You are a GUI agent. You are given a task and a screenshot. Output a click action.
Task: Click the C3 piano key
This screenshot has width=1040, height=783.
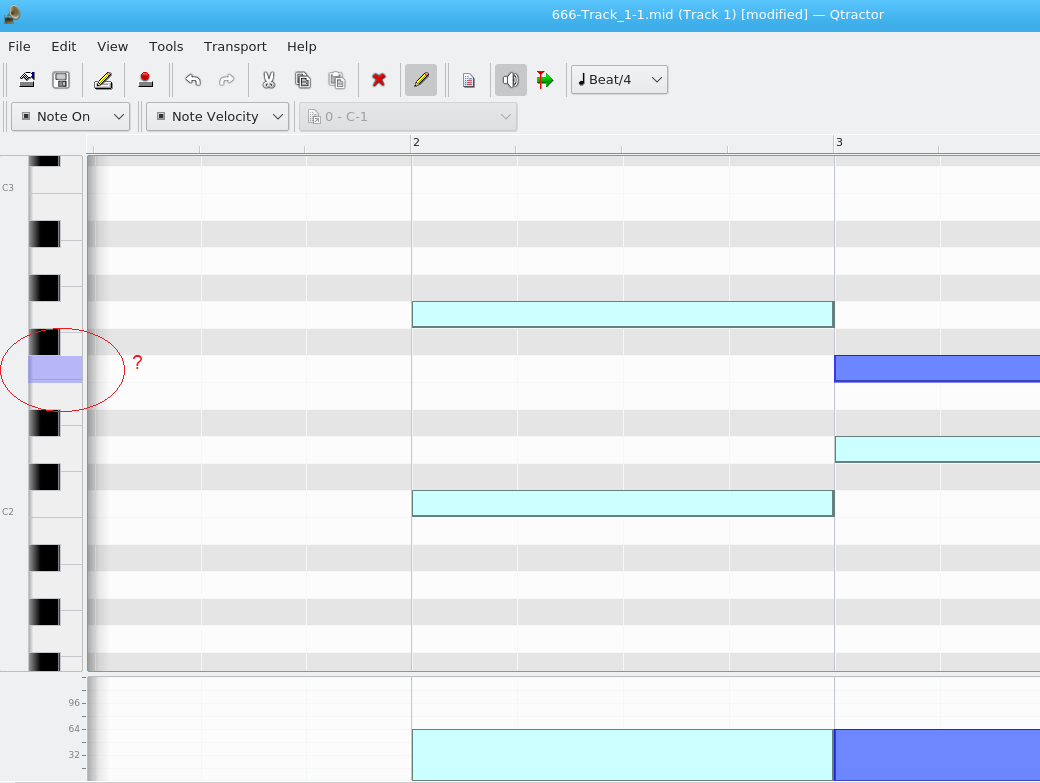point(56,180)
